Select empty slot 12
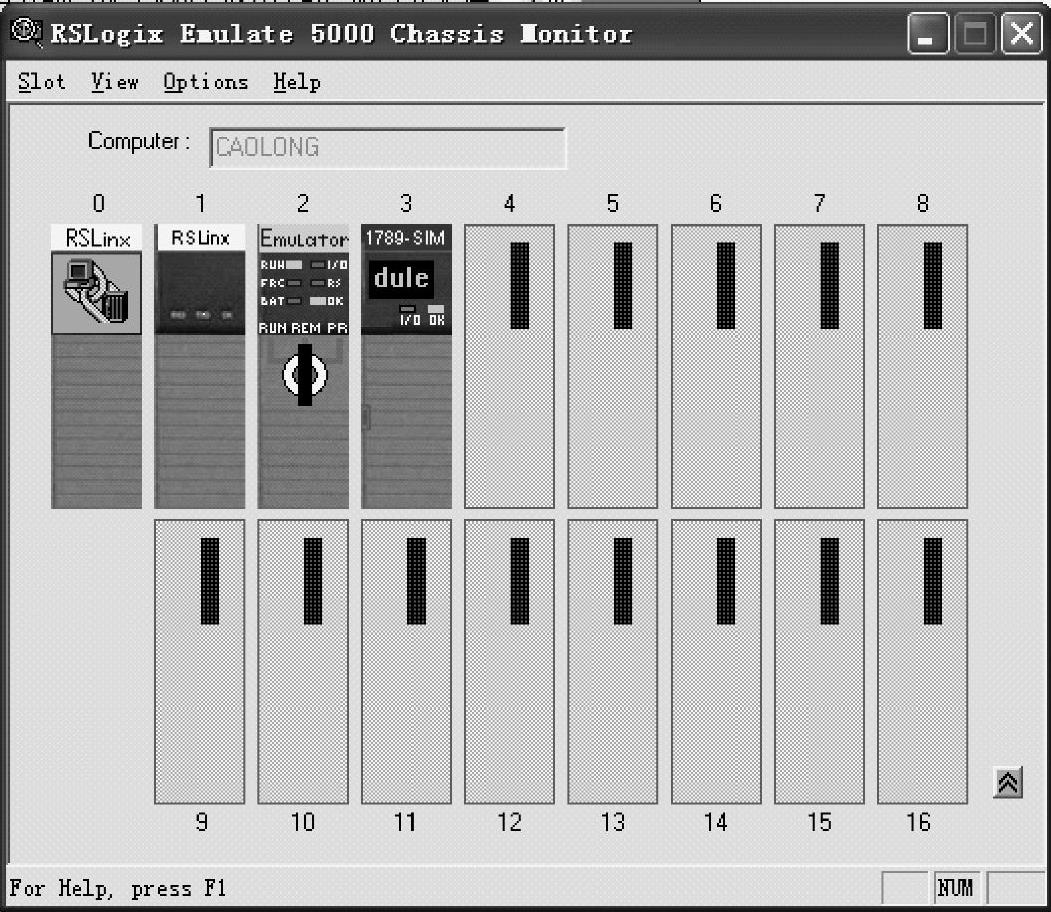1051x912 pixels. [509, 661]
